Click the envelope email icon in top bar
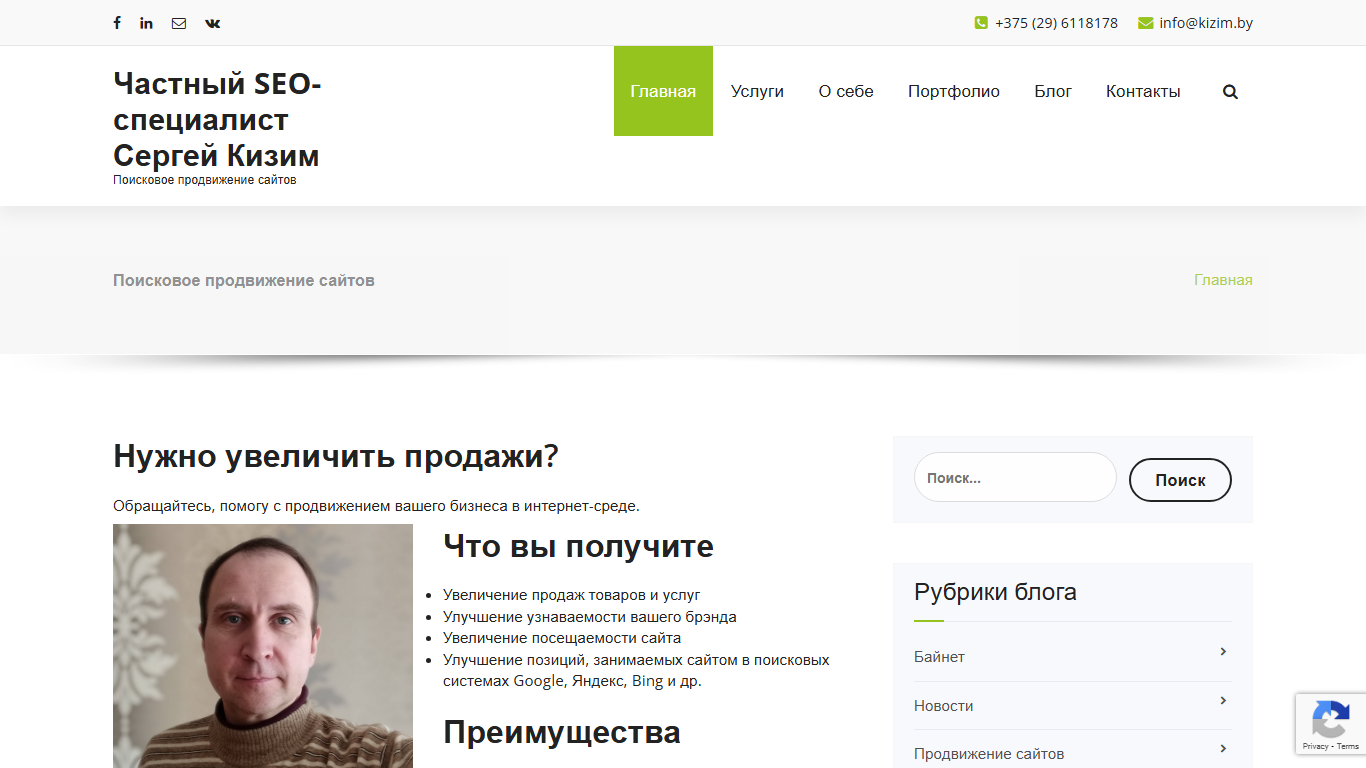1366x768 pixels. [179, 23]
